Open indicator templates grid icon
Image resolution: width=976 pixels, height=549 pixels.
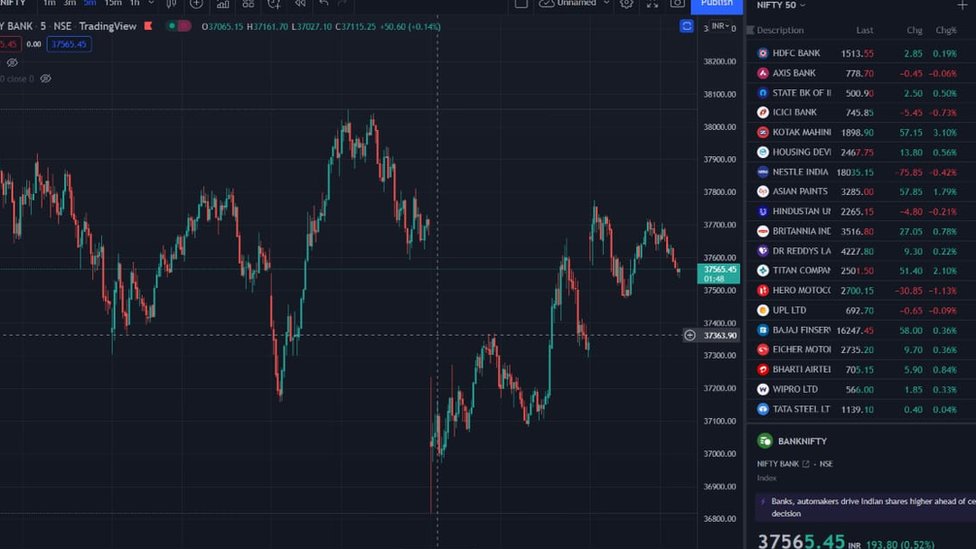[248, 4]
